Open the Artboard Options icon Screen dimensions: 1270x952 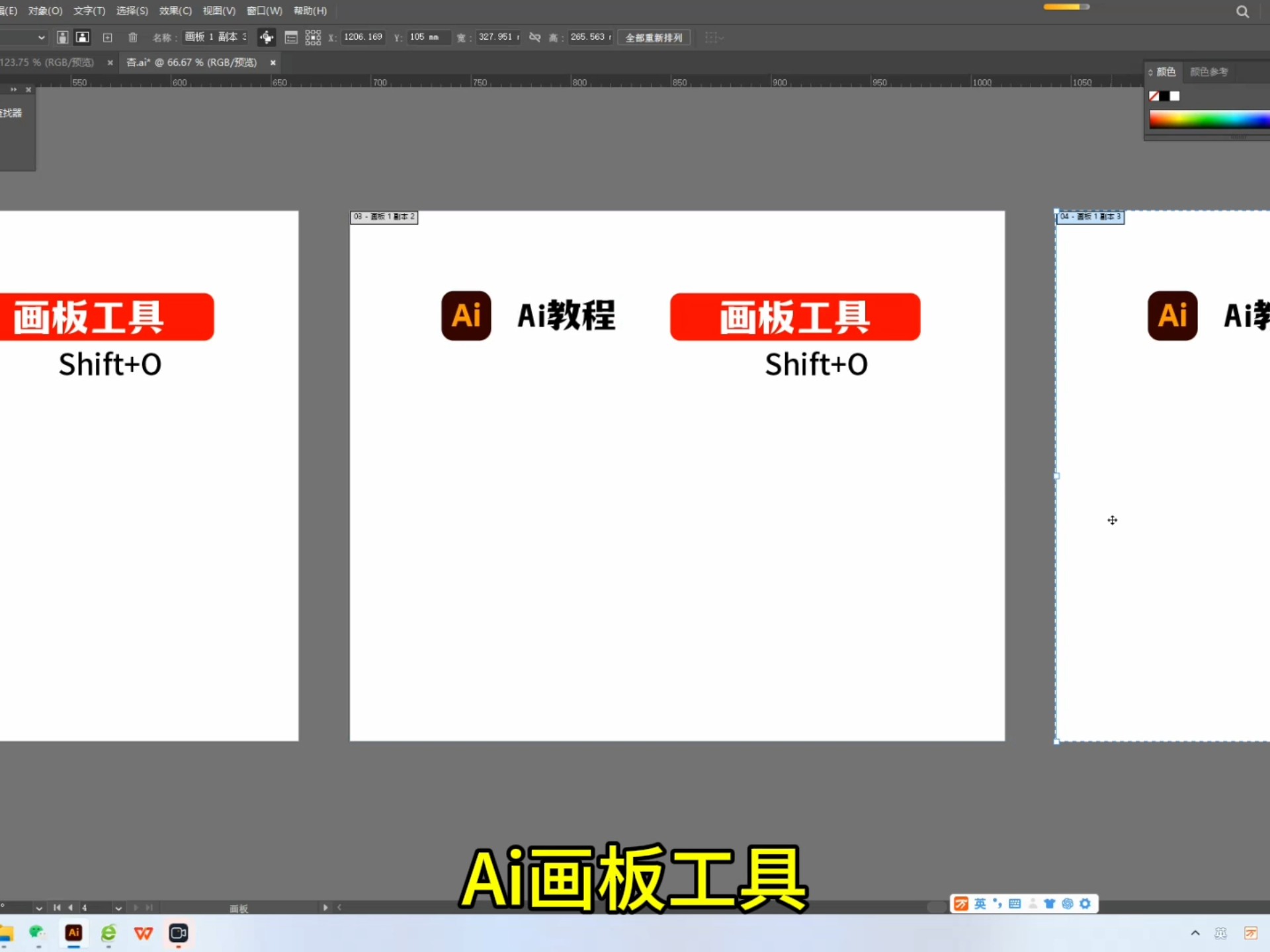coord(291,37)
